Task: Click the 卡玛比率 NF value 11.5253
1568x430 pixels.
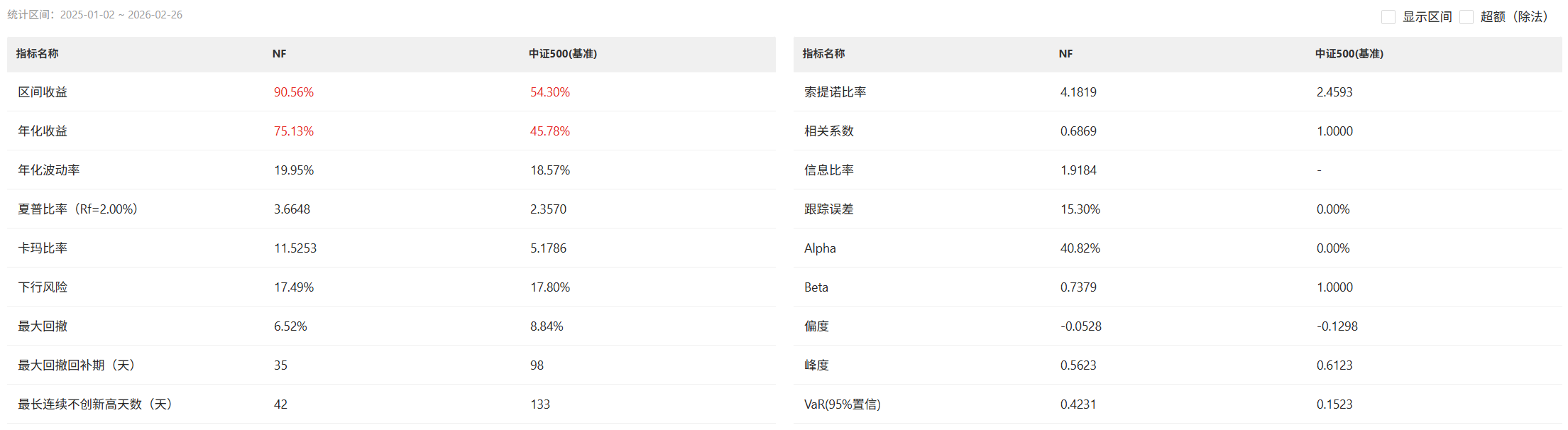Action: point(295,248)
